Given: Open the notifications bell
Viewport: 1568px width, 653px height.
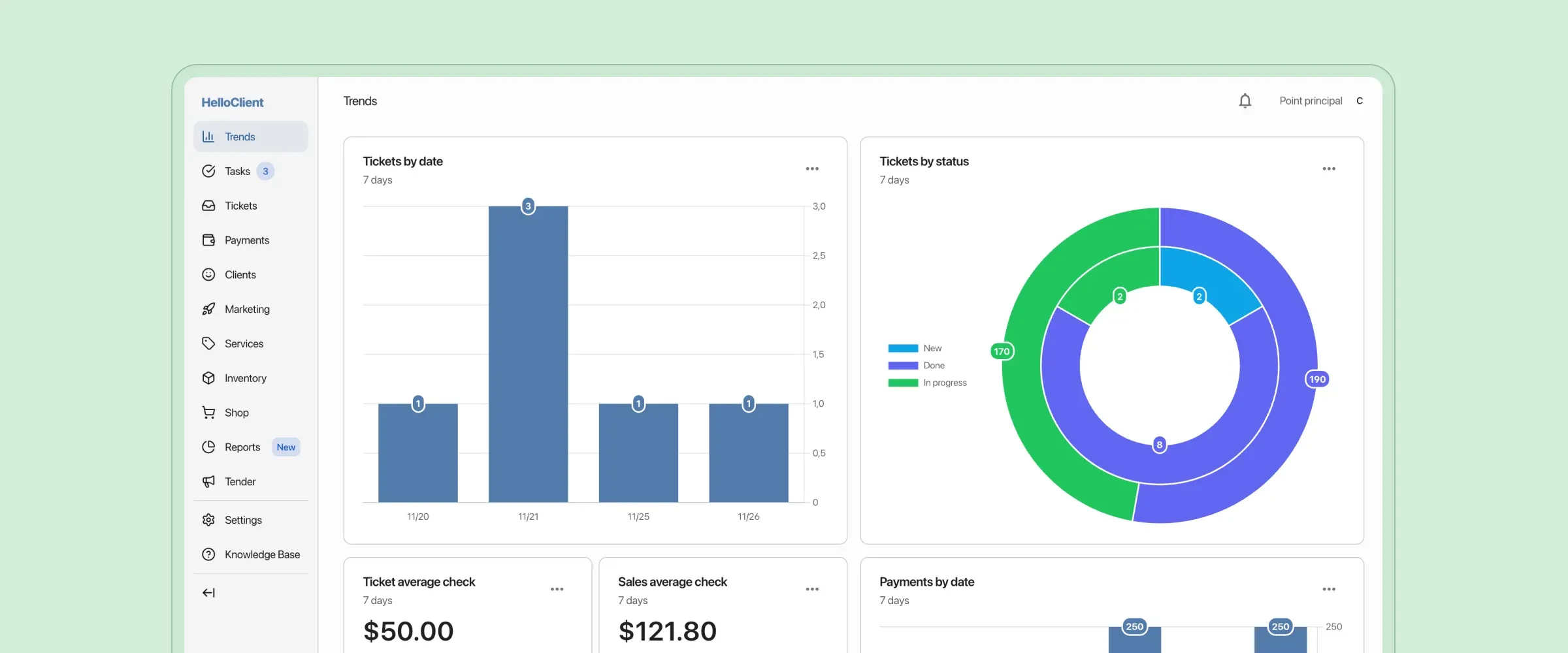Looking at the screenshot, I should pyautogui.click(x=1245, y=101).
